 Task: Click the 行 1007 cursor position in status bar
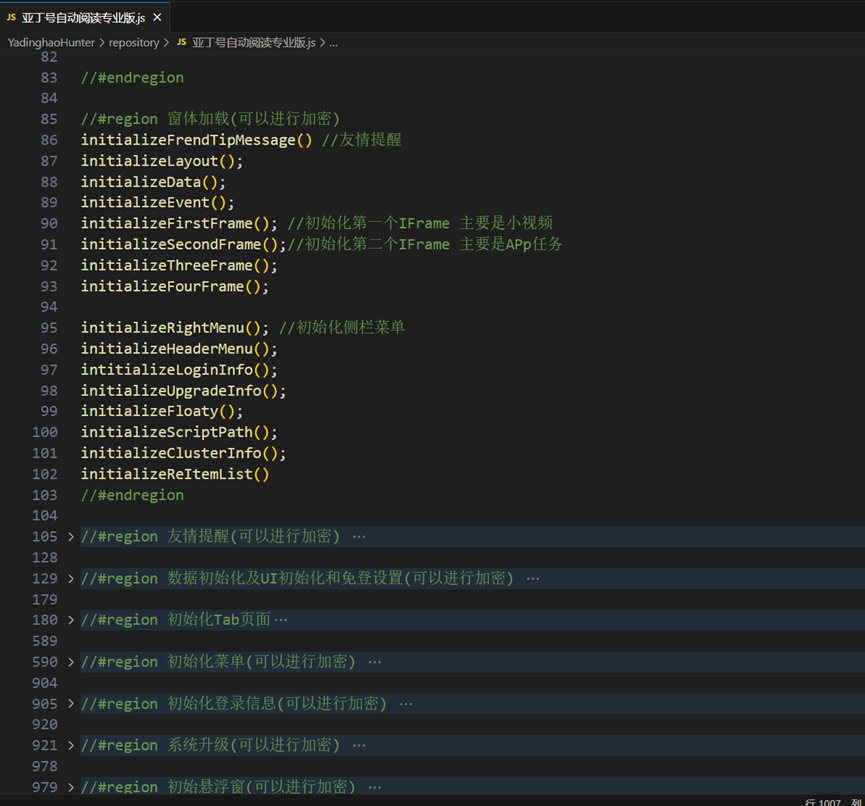pyautogui.click(x=823, y=802)
